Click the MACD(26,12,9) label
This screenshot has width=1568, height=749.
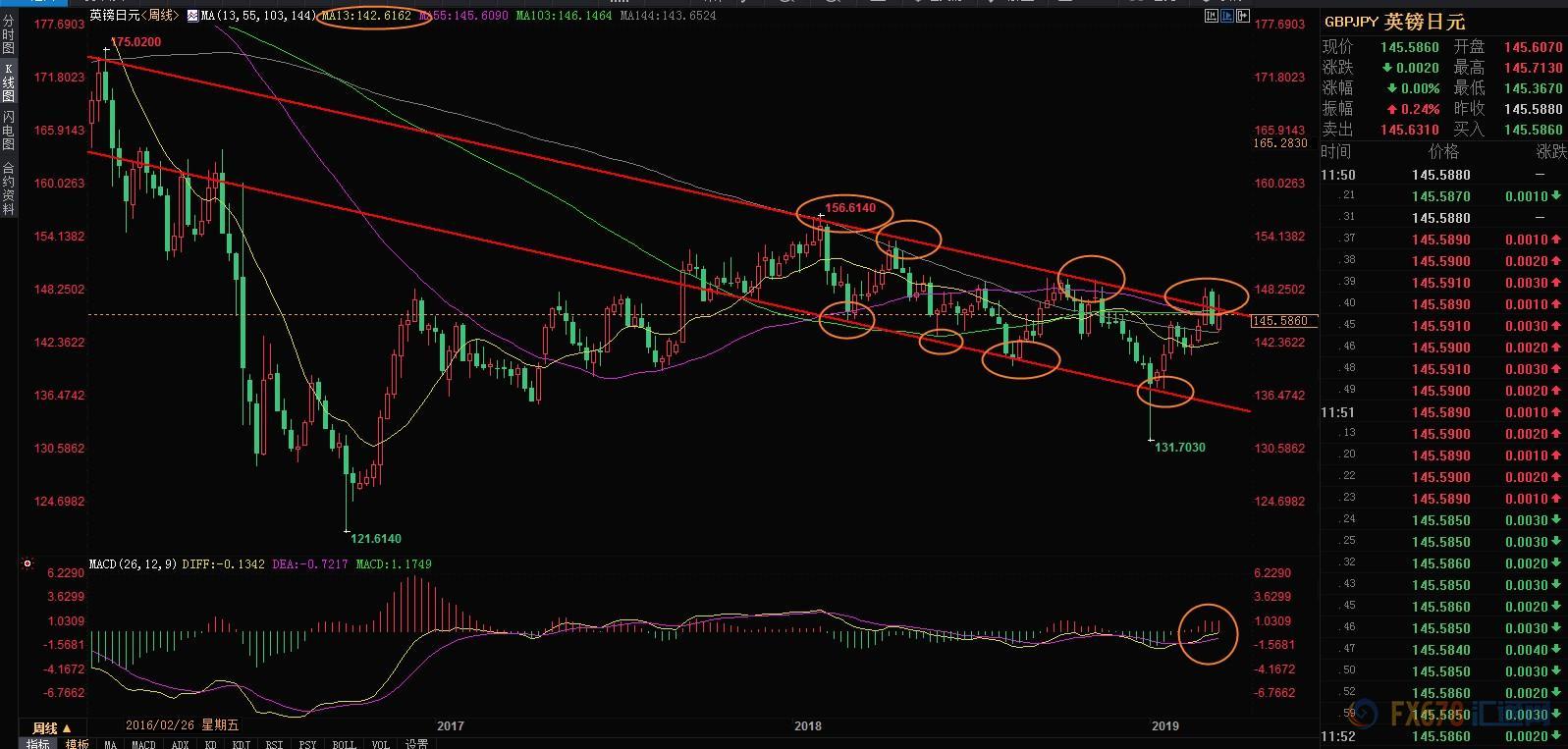coord(133,564)
